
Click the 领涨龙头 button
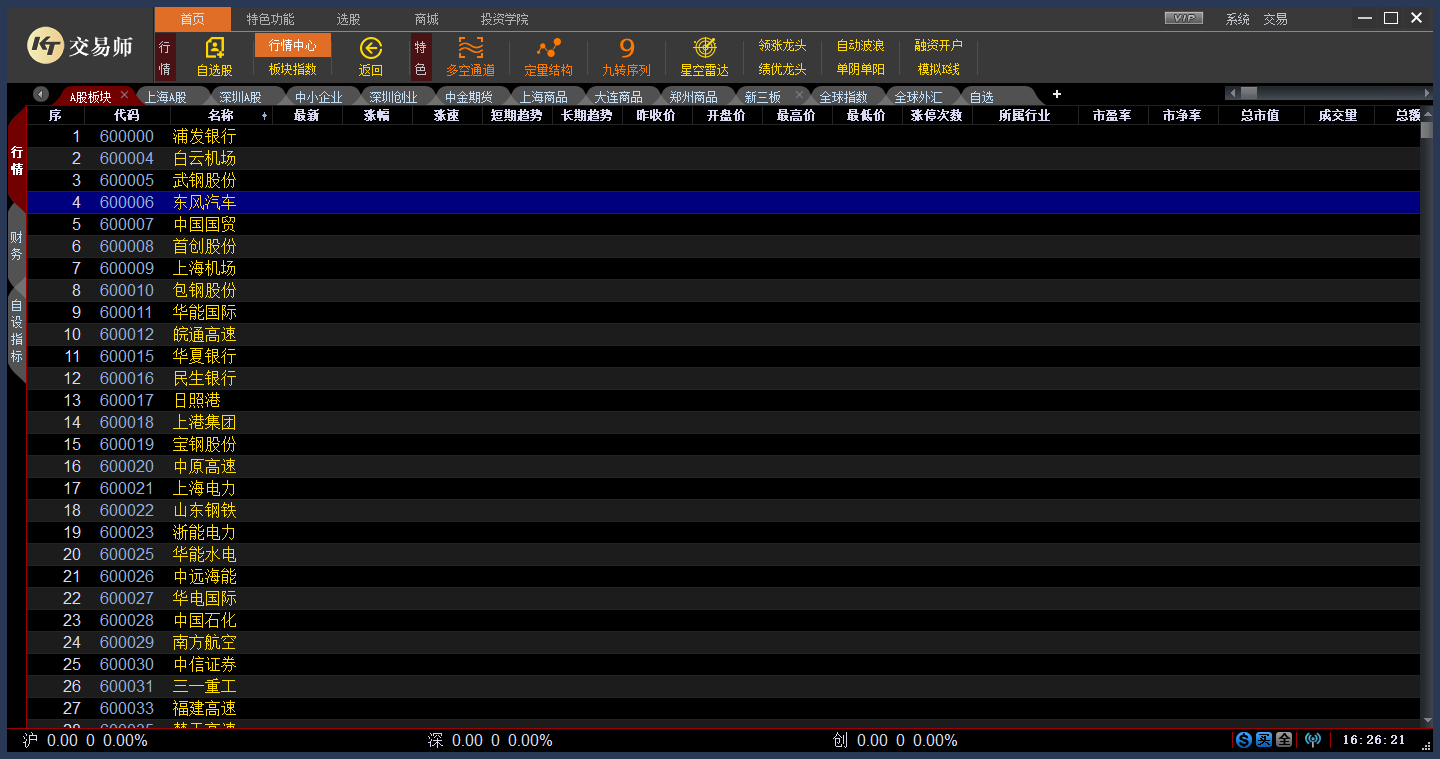(x=782, y=45)
